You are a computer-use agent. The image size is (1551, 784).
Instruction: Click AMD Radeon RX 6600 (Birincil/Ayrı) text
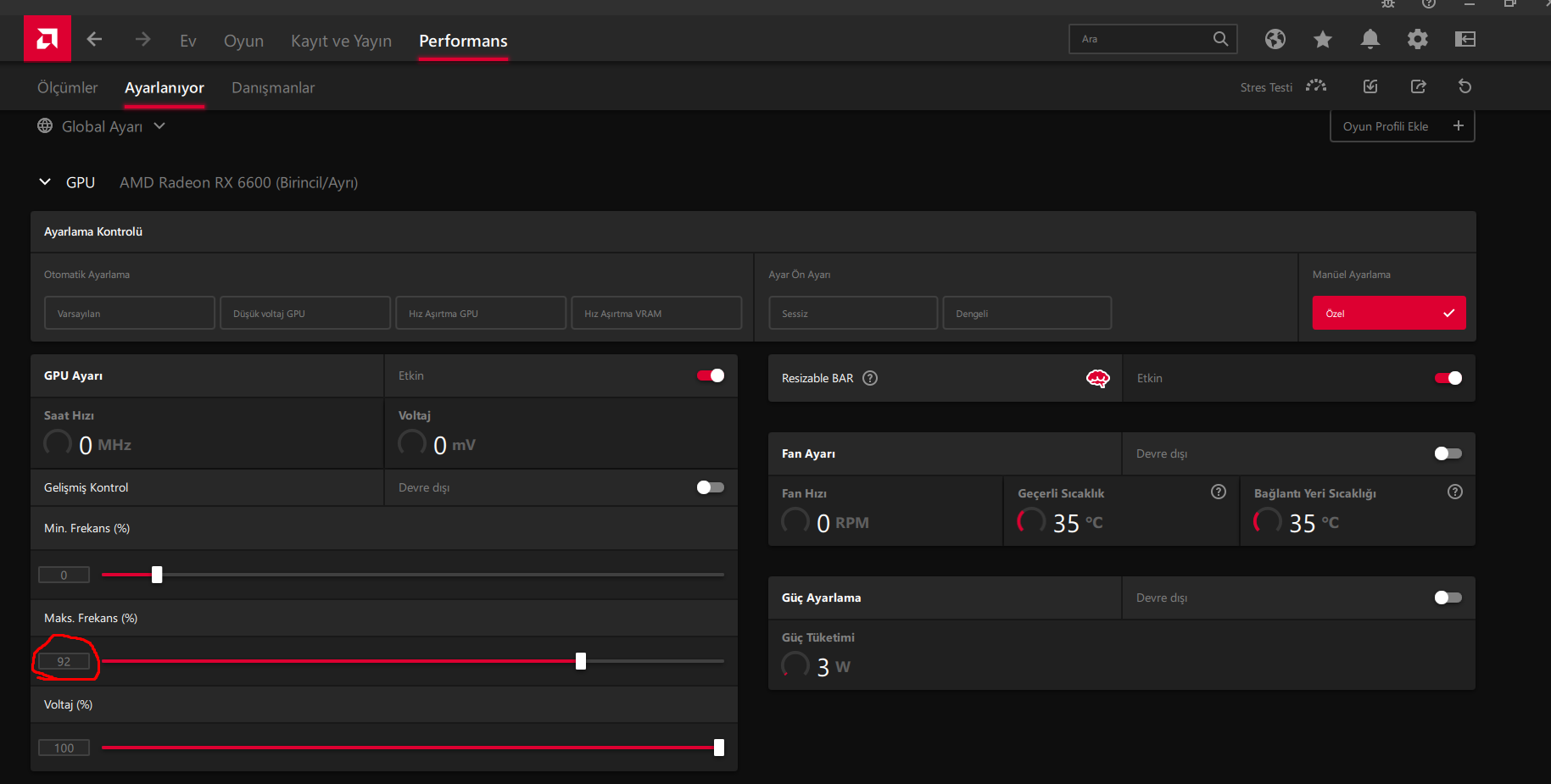(x=238, y=182)
